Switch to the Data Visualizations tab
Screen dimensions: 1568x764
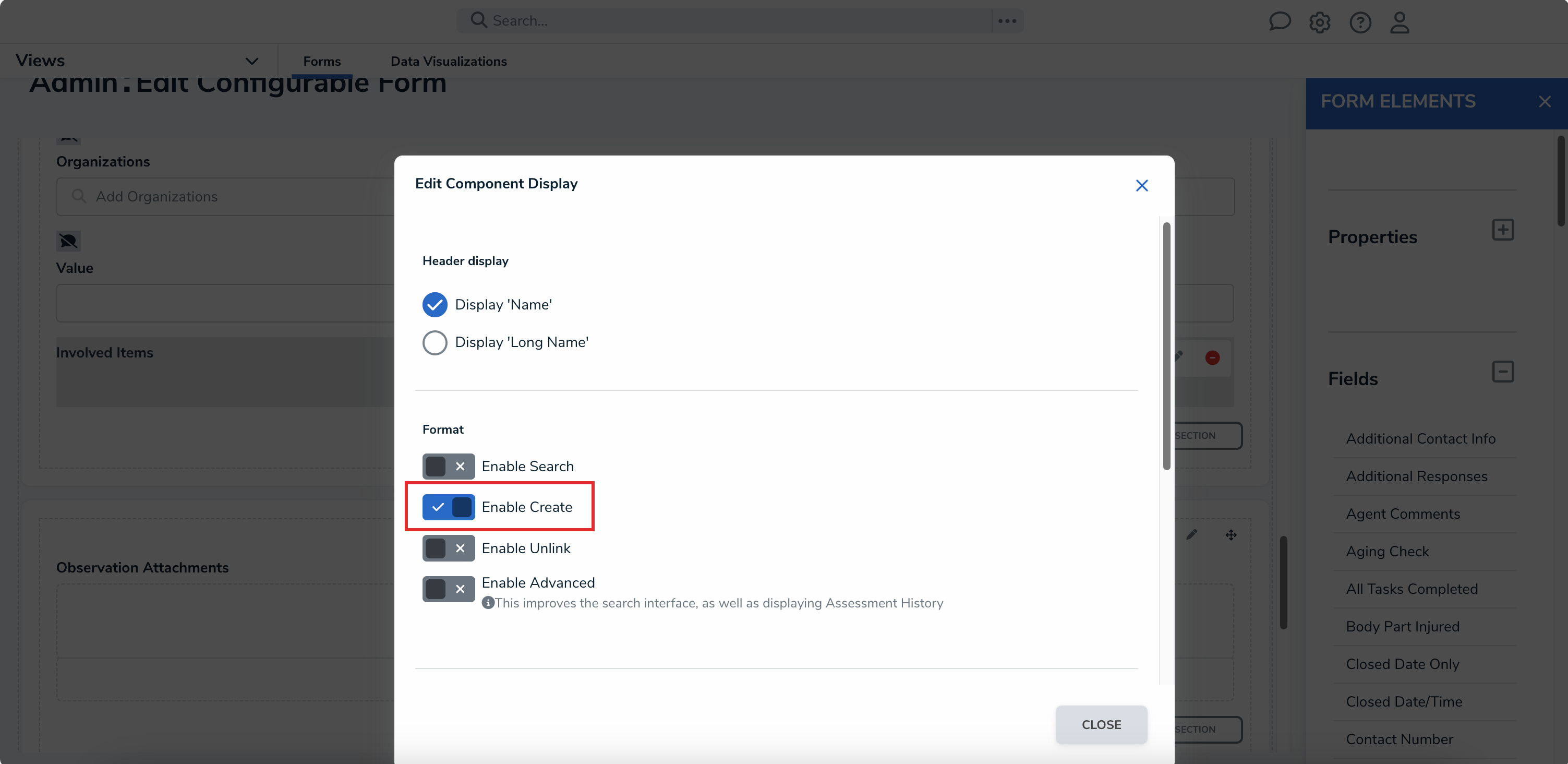pos(449,61)
